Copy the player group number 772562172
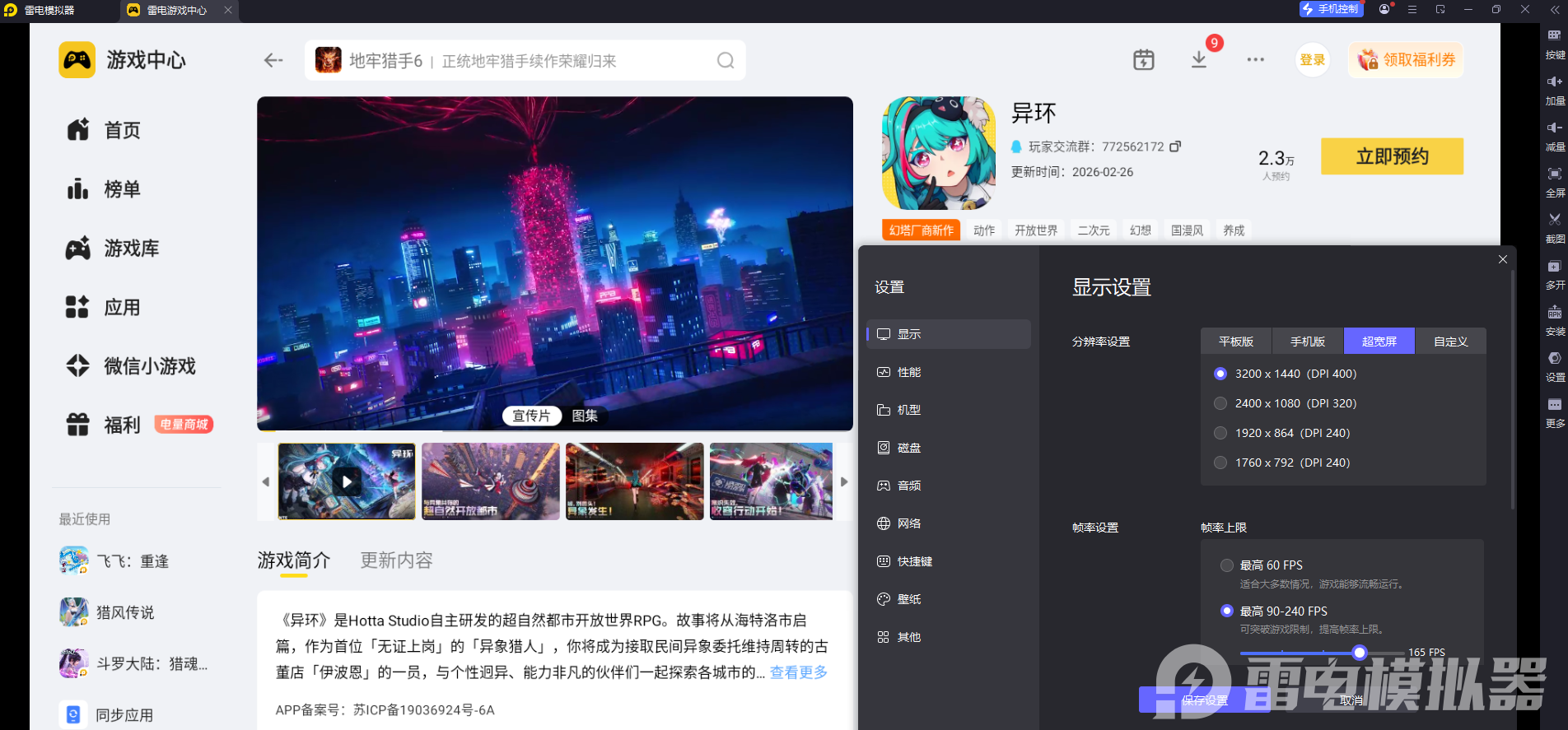1568x730 pixels. click(1175, 146)
